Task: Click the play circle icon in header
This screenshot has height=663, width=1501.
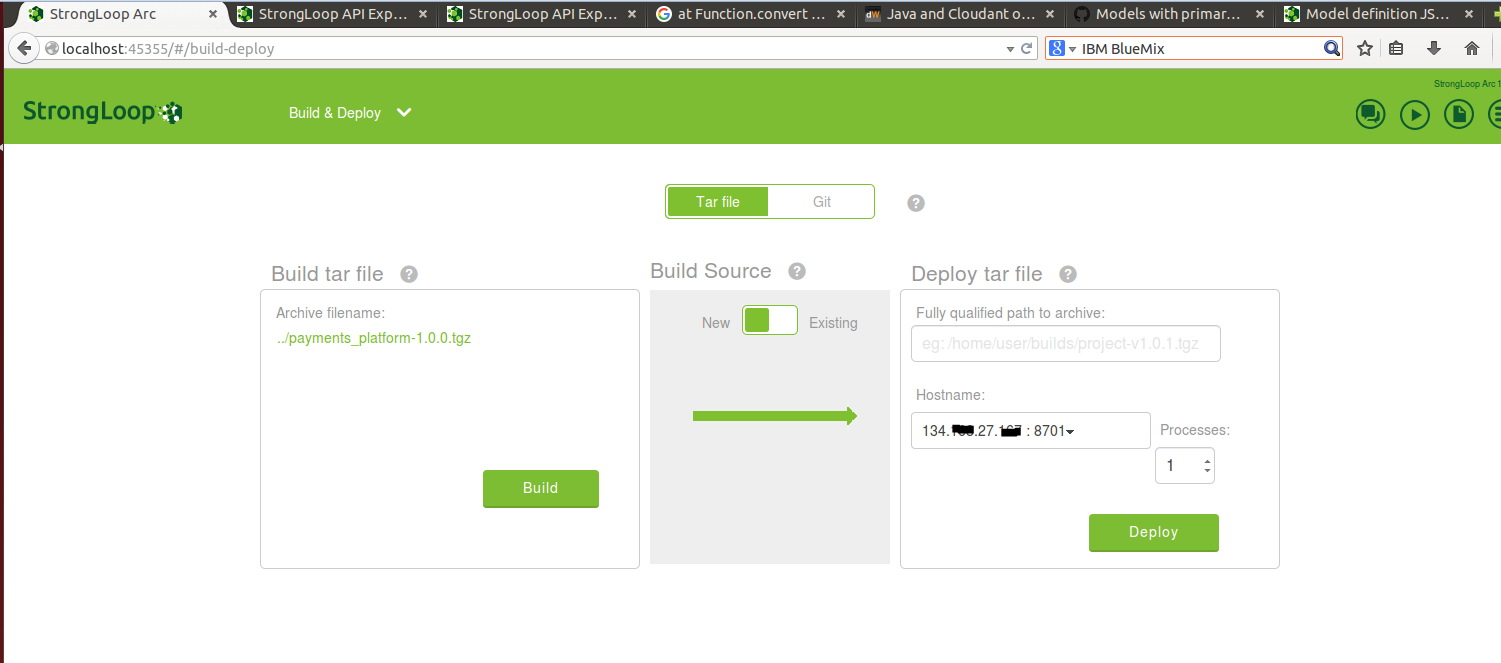Action: click(x=1415, y=114)
